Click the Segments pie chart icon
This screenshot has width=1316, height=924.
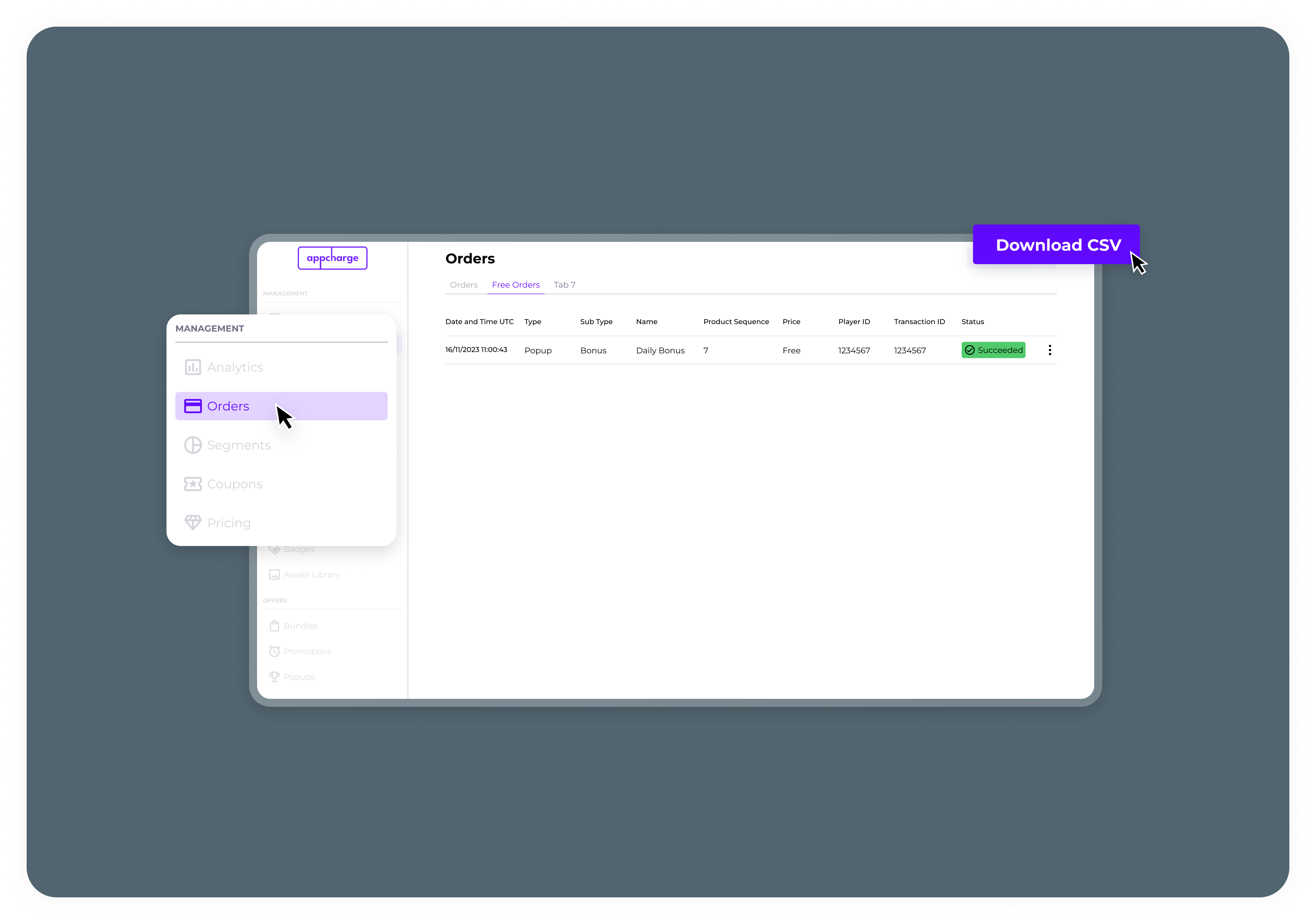[x=192, y=445]
